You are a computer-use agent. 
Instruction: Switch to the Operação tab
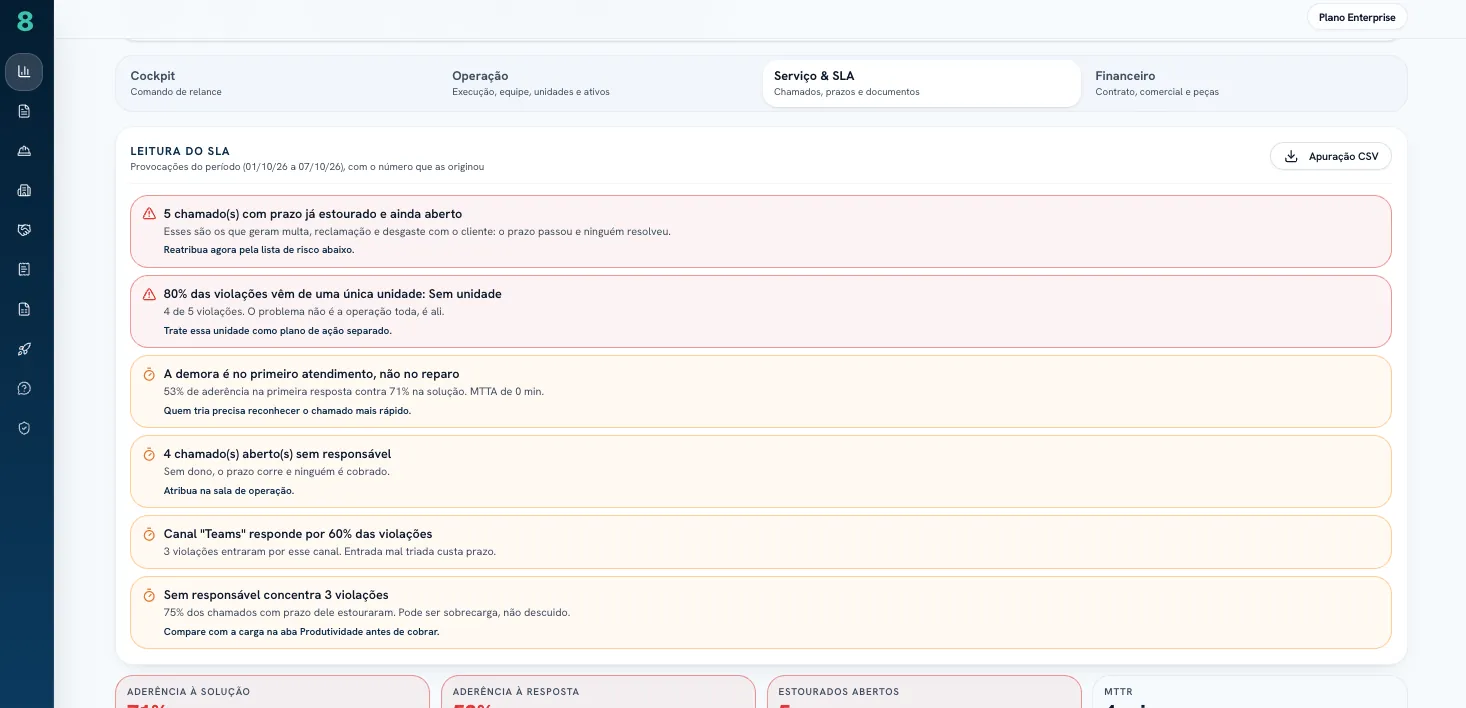point(601,83)
